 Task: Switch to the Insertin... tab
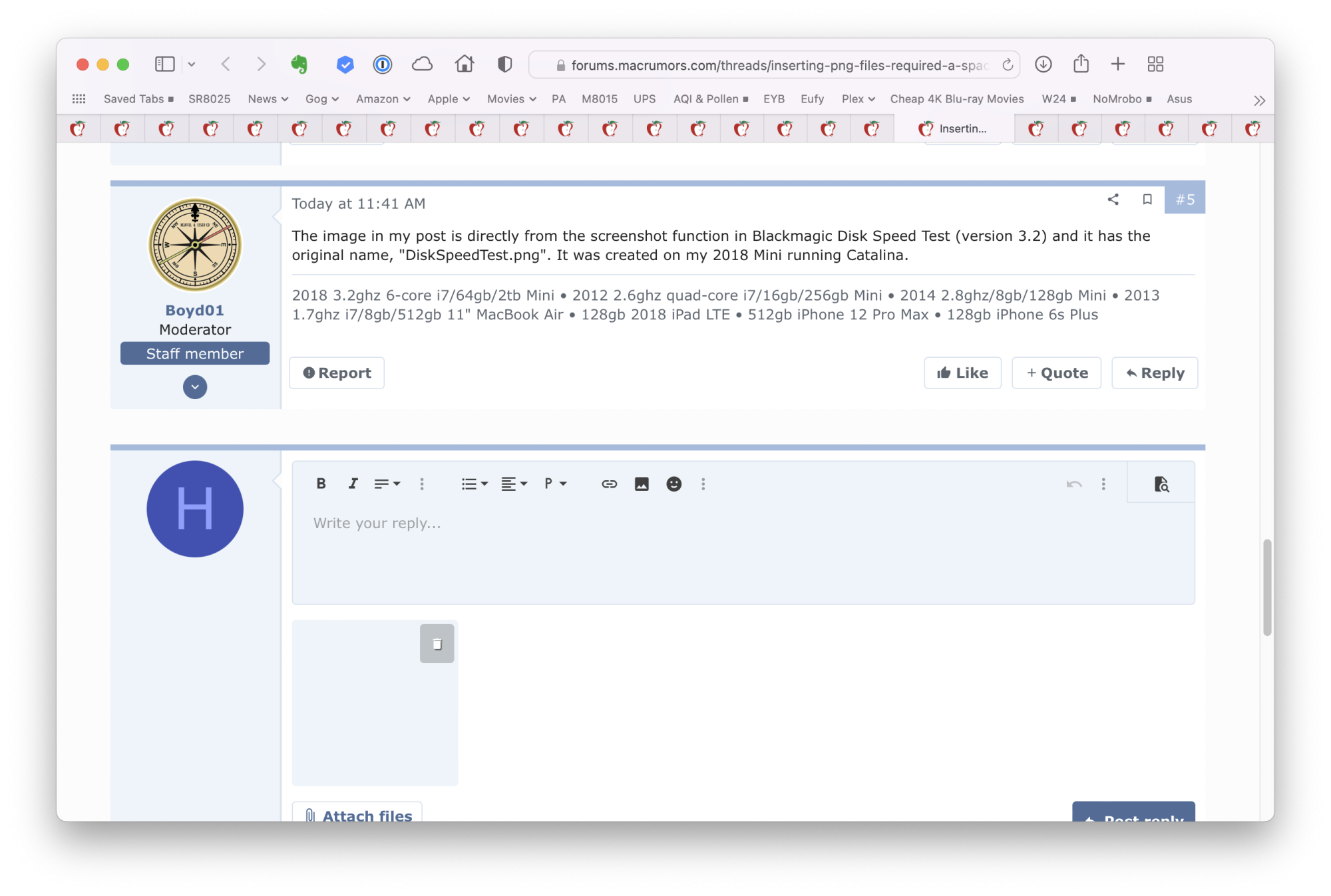954,128
